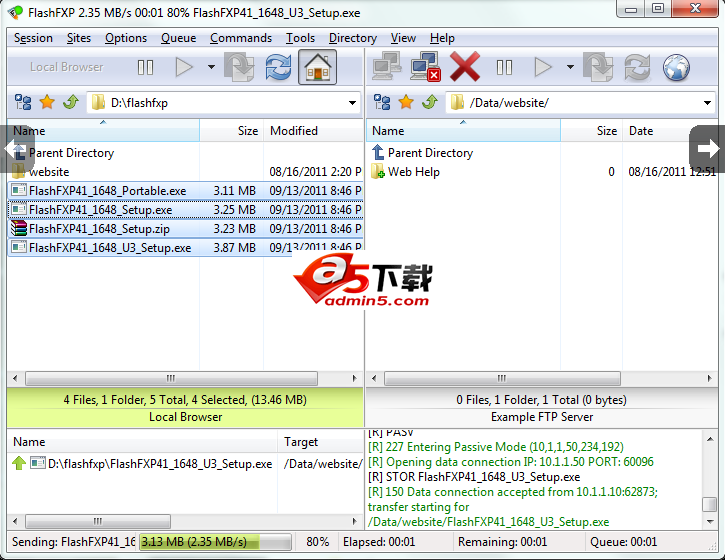
Task: Sort local files by Name column
Action: click(104, 131)
